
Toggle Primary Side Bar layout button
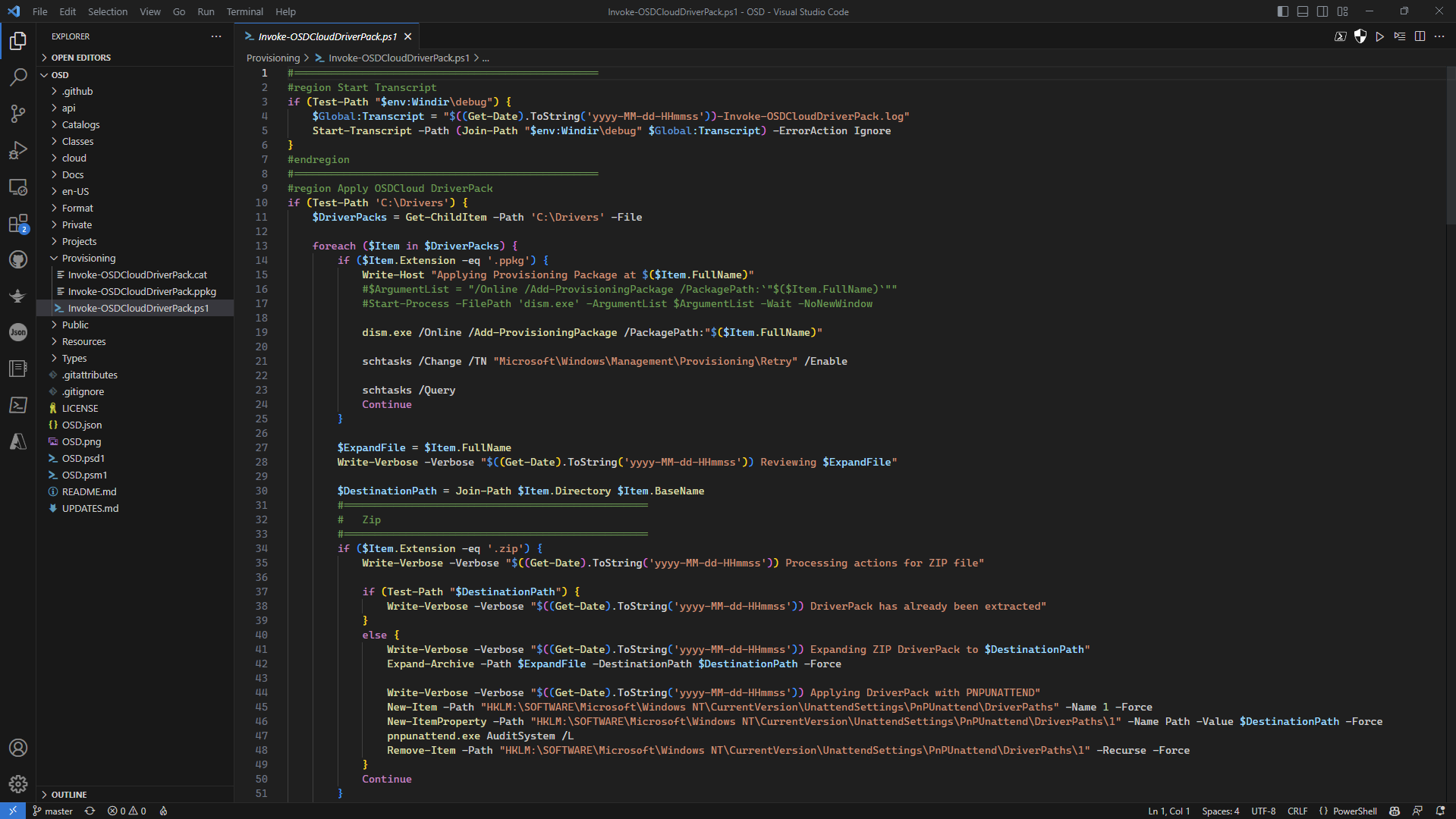[x=1283, y=11]
